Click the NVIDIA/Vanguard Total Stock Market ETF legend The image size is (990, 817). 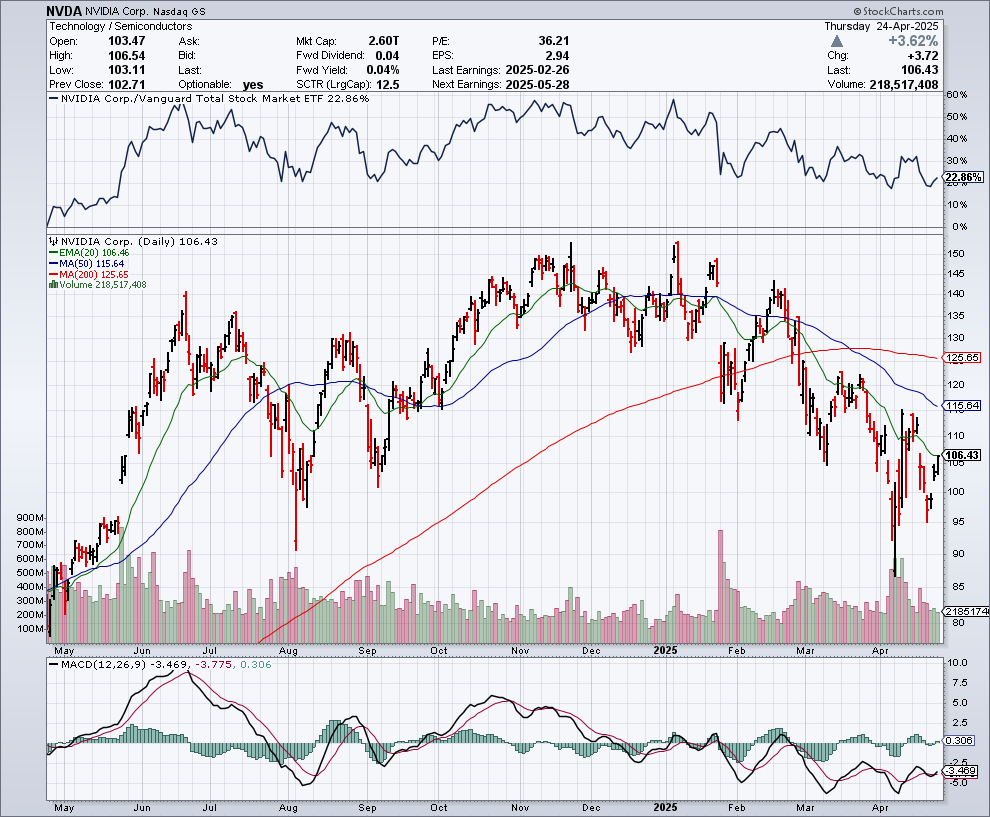pyautogui.click(x=210, y=98)
